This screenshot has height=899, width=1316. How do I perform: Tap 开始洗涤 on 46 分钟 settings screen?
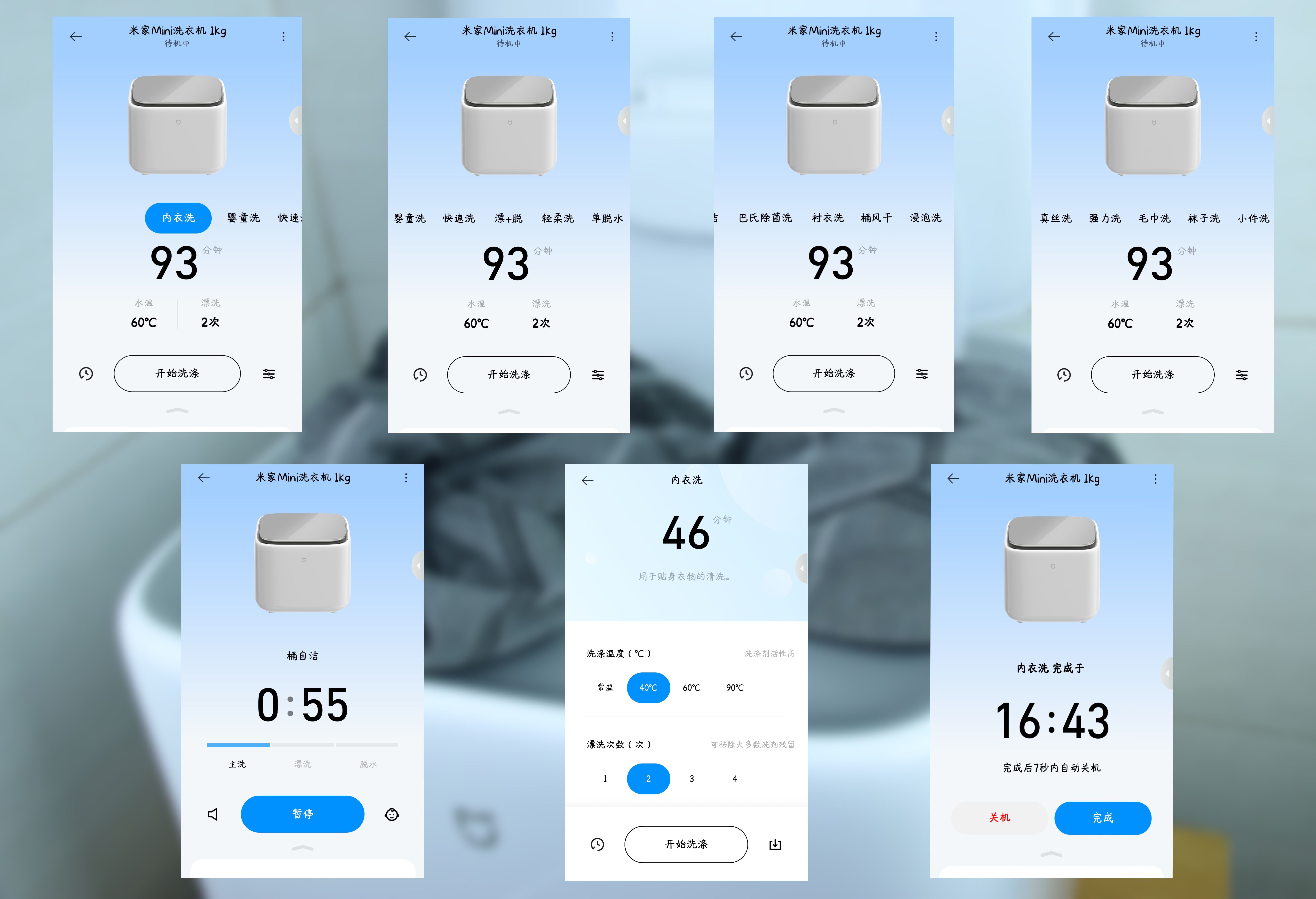point(686,845)
